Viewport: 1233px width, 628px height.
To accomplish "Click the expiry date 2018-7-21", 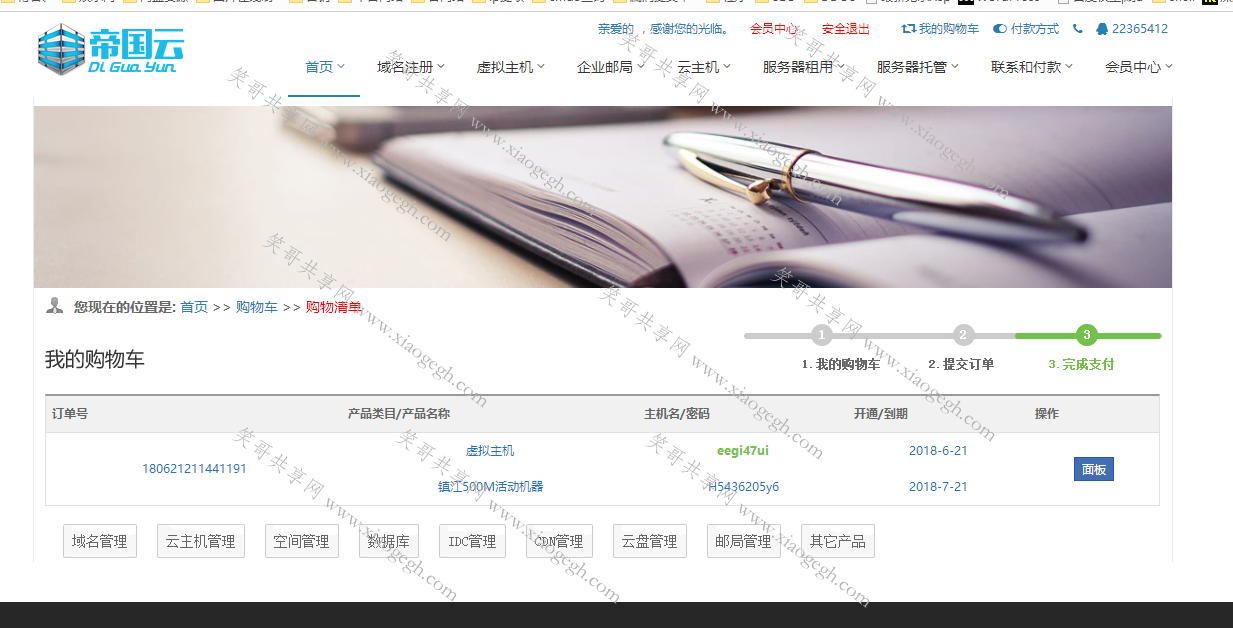I will coord(938,487).
